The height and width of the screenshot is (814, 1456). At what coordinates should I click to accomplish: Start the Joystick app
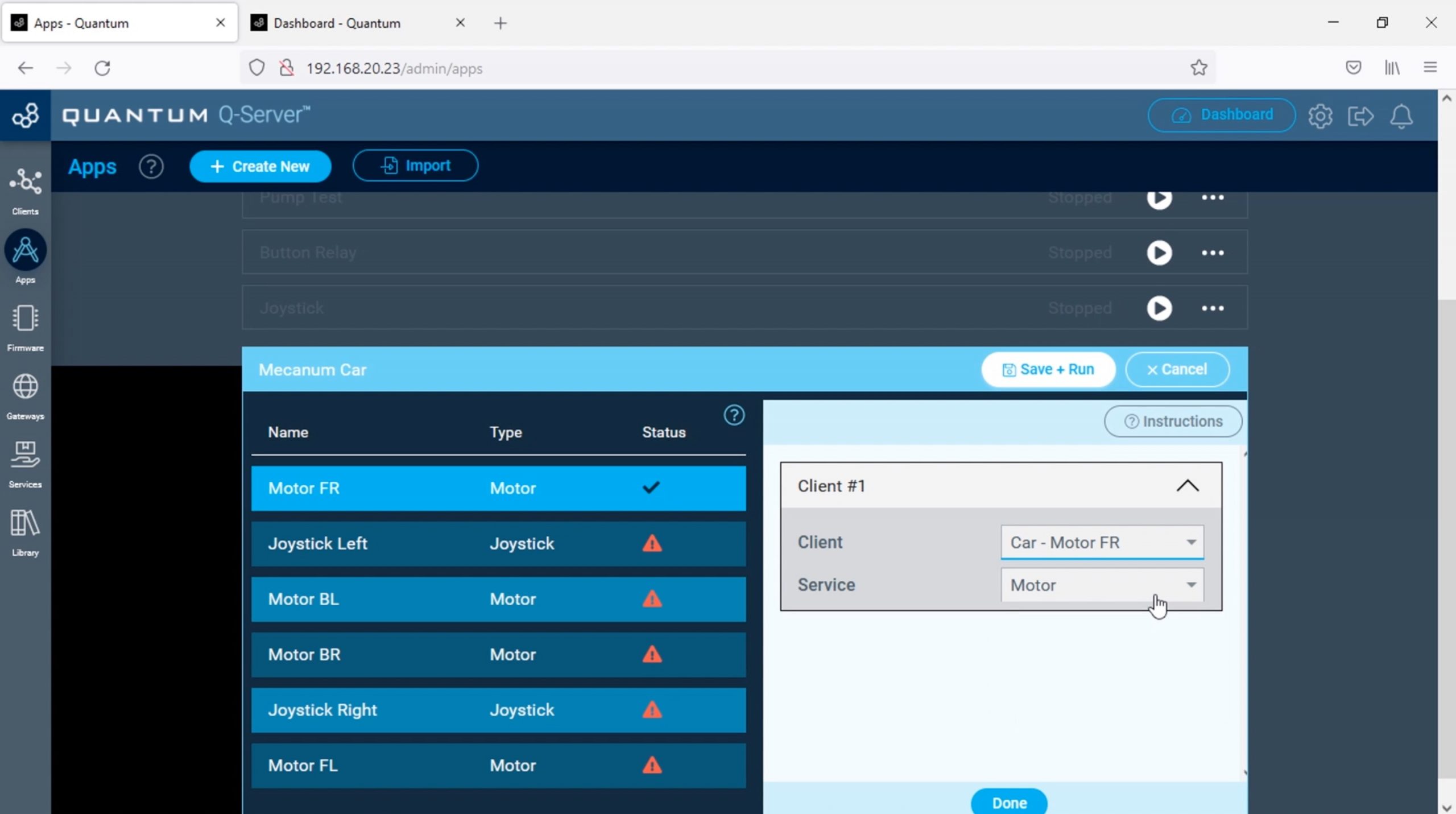tap(1159, 308)
